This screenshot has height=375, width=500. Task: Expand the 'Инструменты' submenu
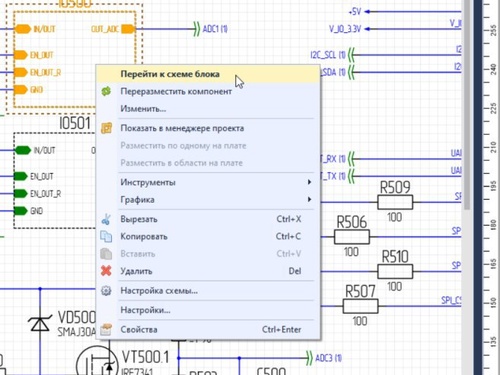208,182
